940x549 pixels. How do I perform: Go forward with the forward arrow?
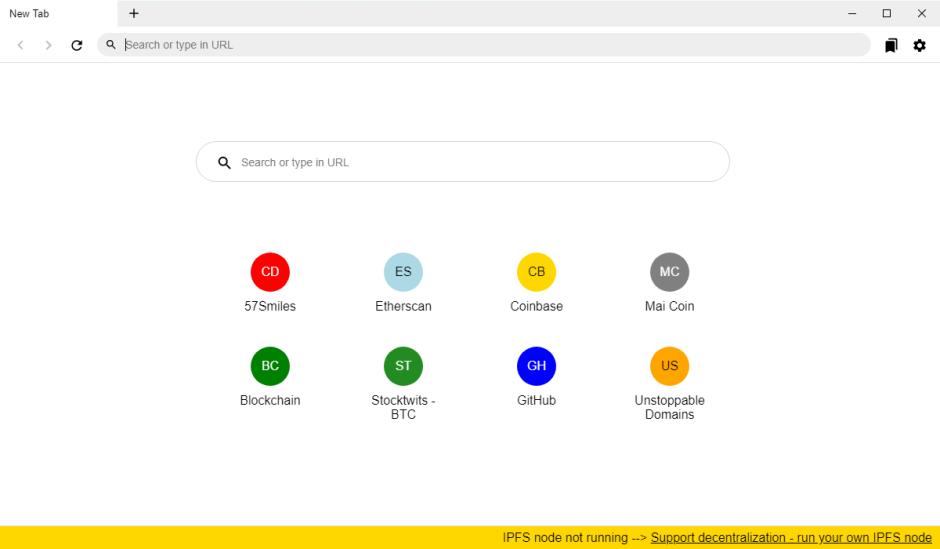48,45
